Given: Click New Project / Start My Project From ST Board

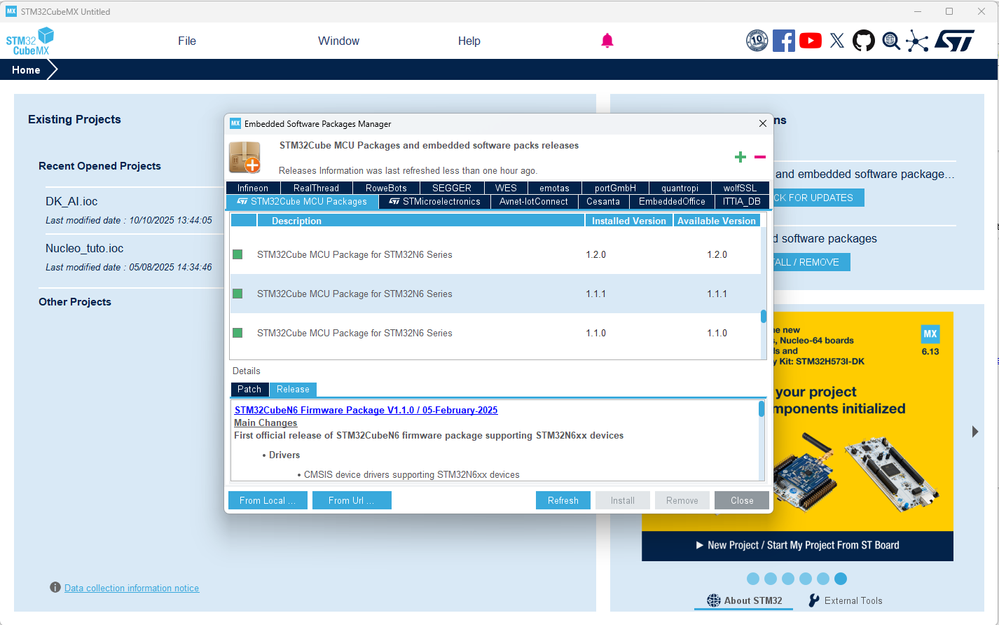Looking at the screenshot, I should click(797, 545).
